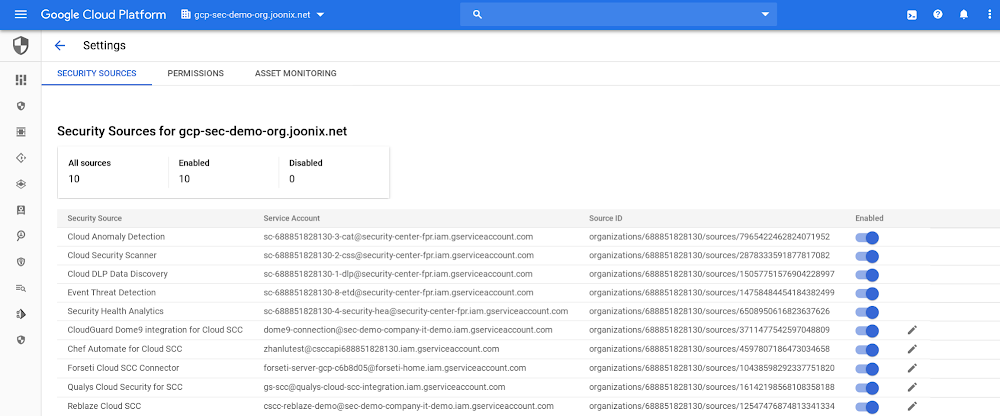Click inside the top search field

619,15
